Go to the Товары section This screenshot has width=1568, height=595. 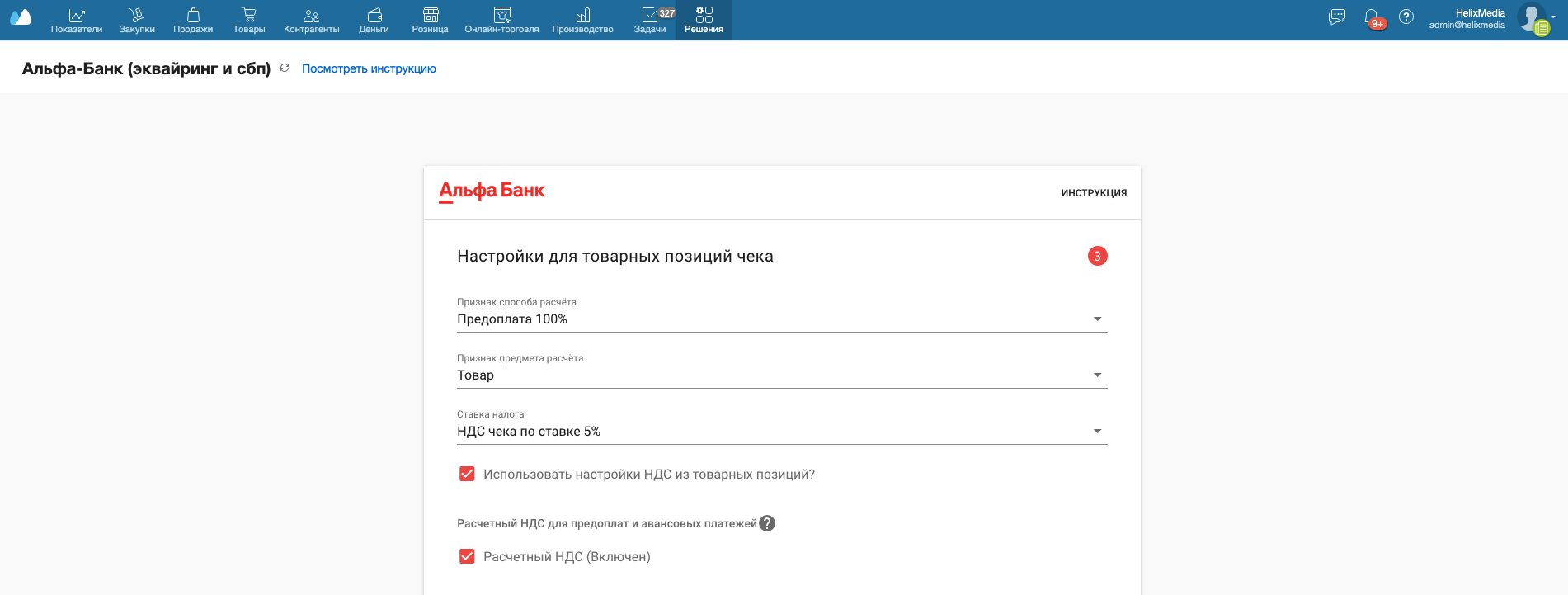pos(249,20)
